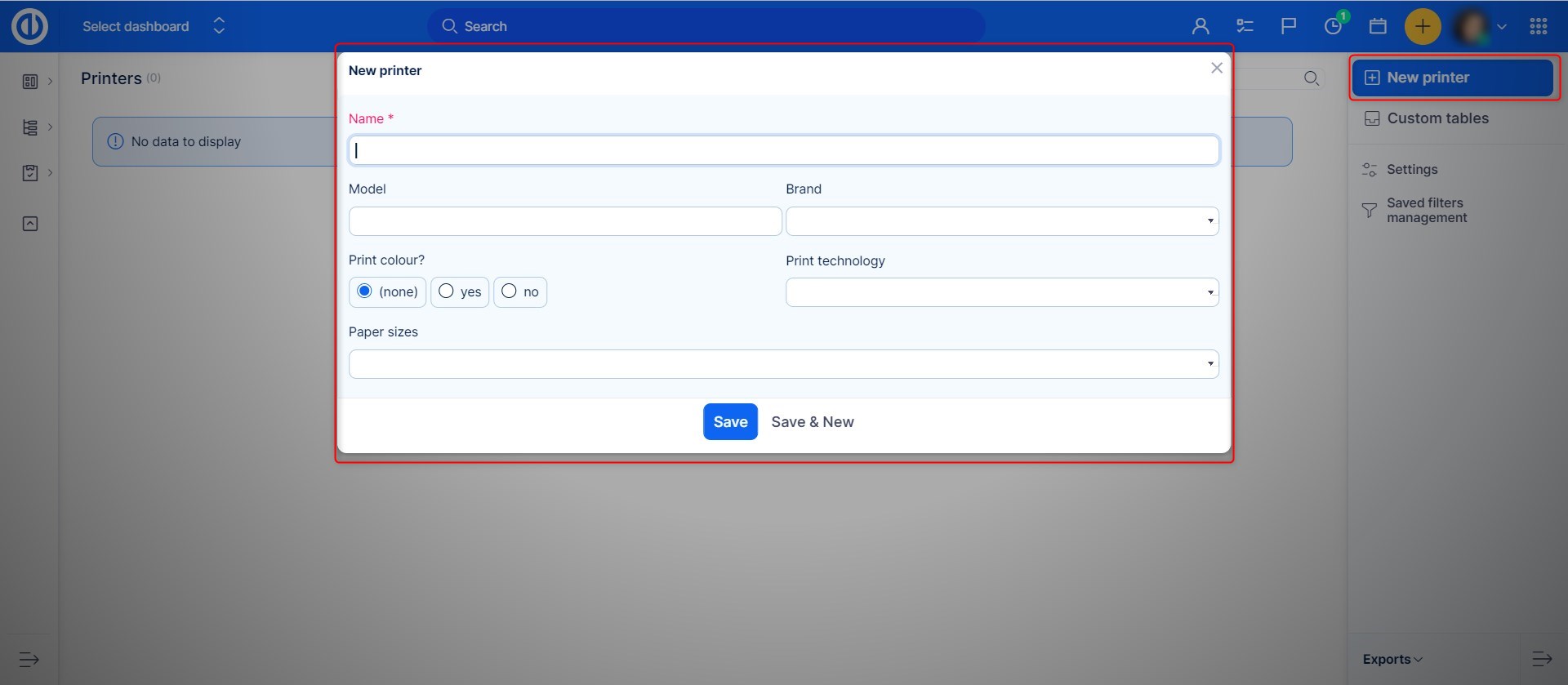This screenshot has width=1568, height=685.
Task: Click the flag icon in top bar
Action: 1289,26
